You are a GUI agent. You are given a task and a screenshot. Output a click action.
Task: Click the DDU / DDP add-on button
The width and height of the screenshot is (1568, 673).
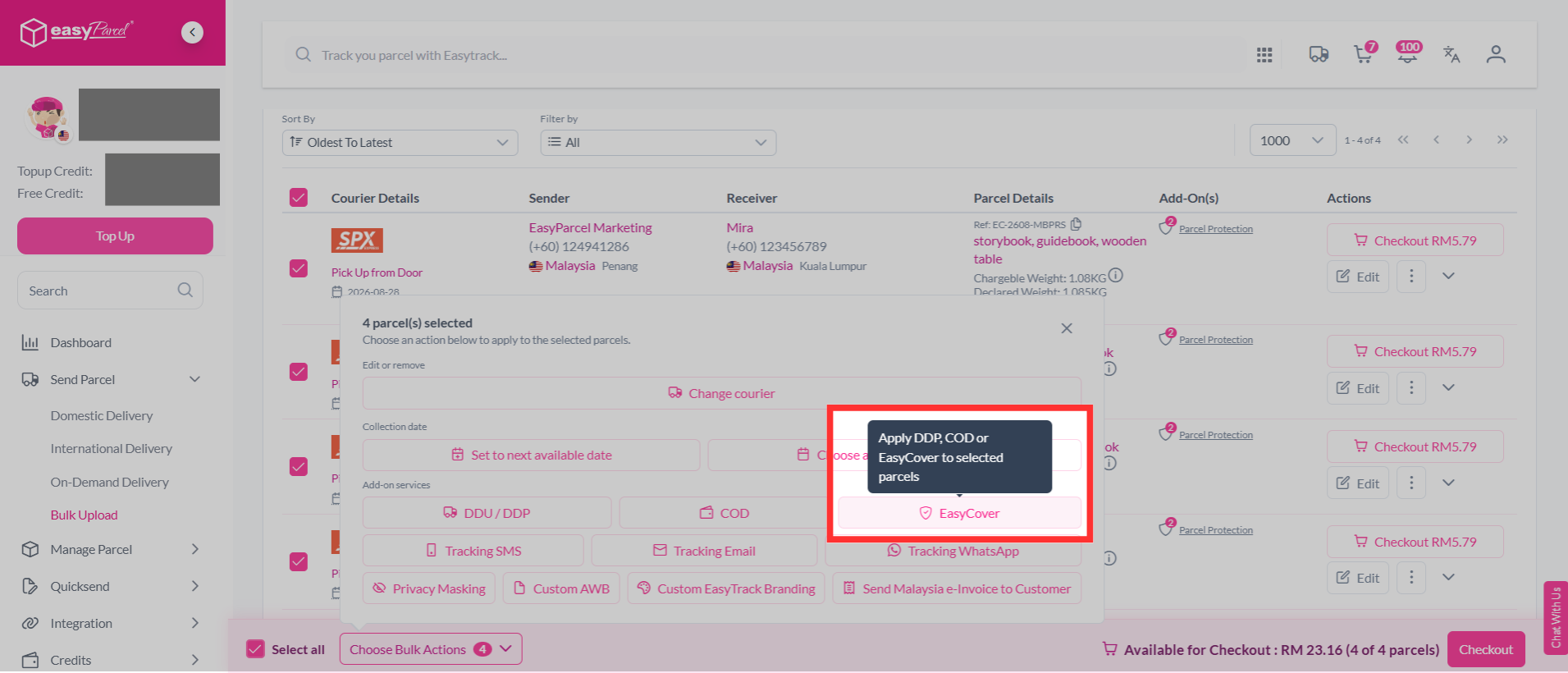point(487,513)
